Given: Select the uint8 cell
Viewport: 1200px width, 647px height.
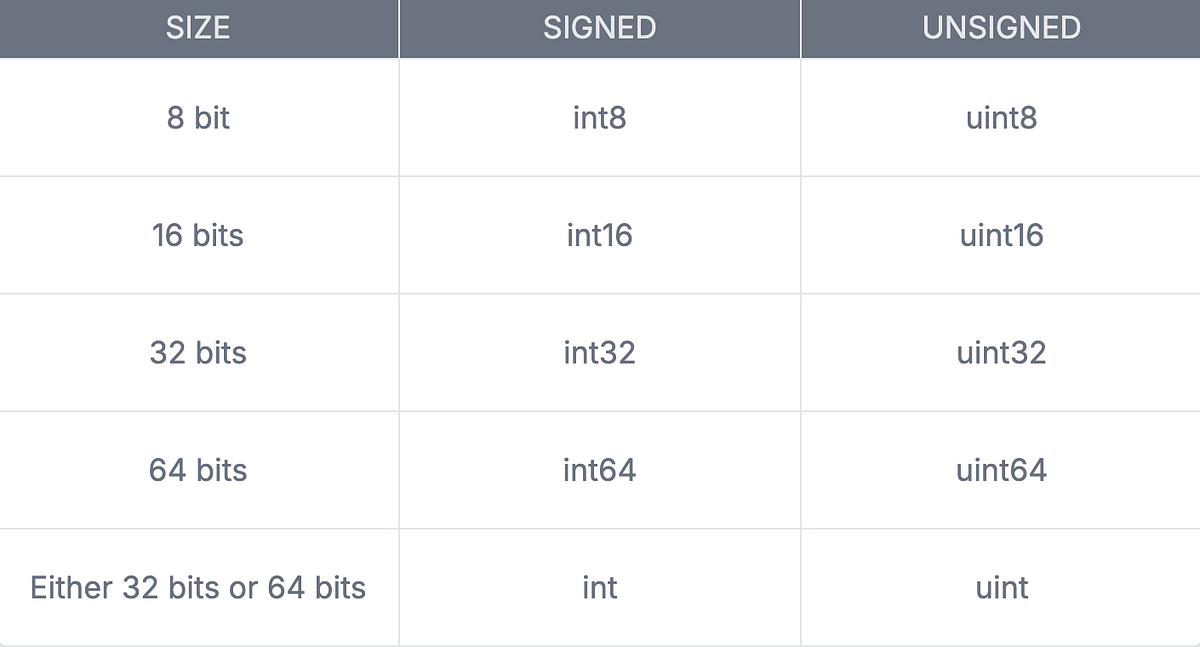Looking at the screenshot, I should tap(1001, 118).
